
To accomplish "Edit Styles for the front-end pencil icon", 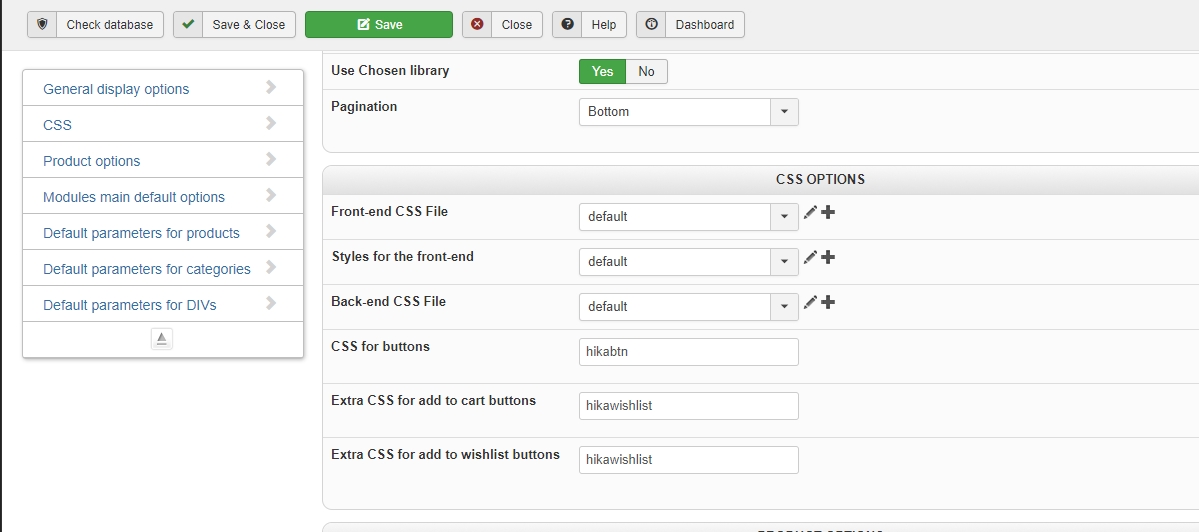I will point(810,258).
